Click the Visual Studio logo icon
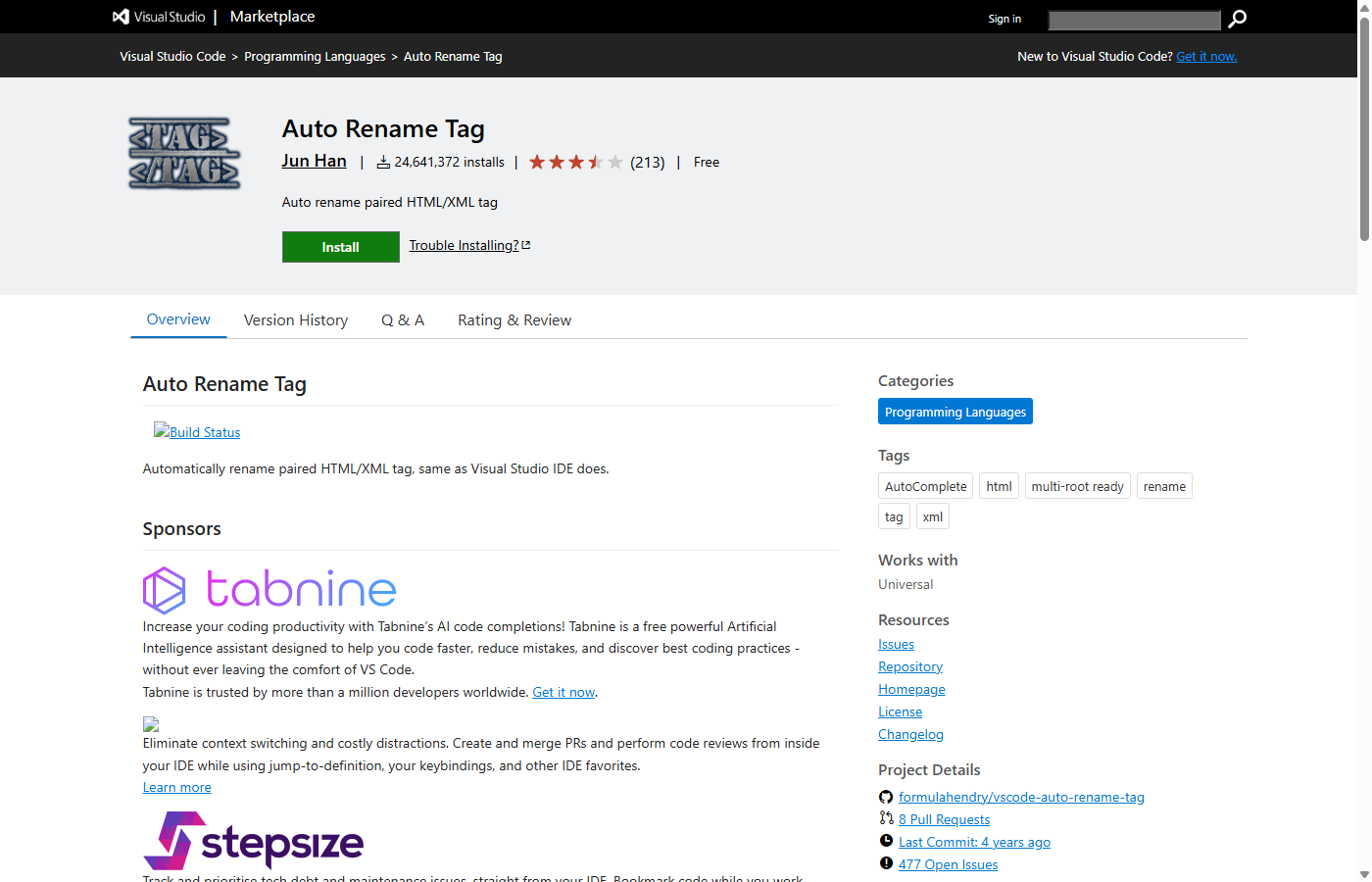The image size is (1372, 882). (121, 17)
